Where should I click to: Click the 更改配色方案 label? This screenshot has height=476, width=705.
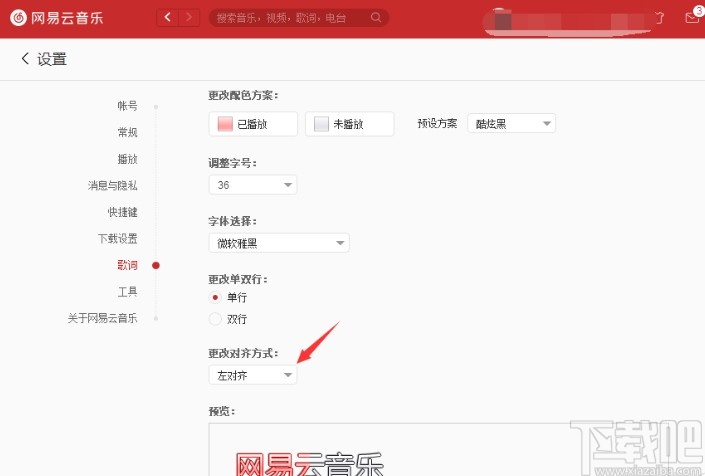pyautogui.click(x=243, y=95)
